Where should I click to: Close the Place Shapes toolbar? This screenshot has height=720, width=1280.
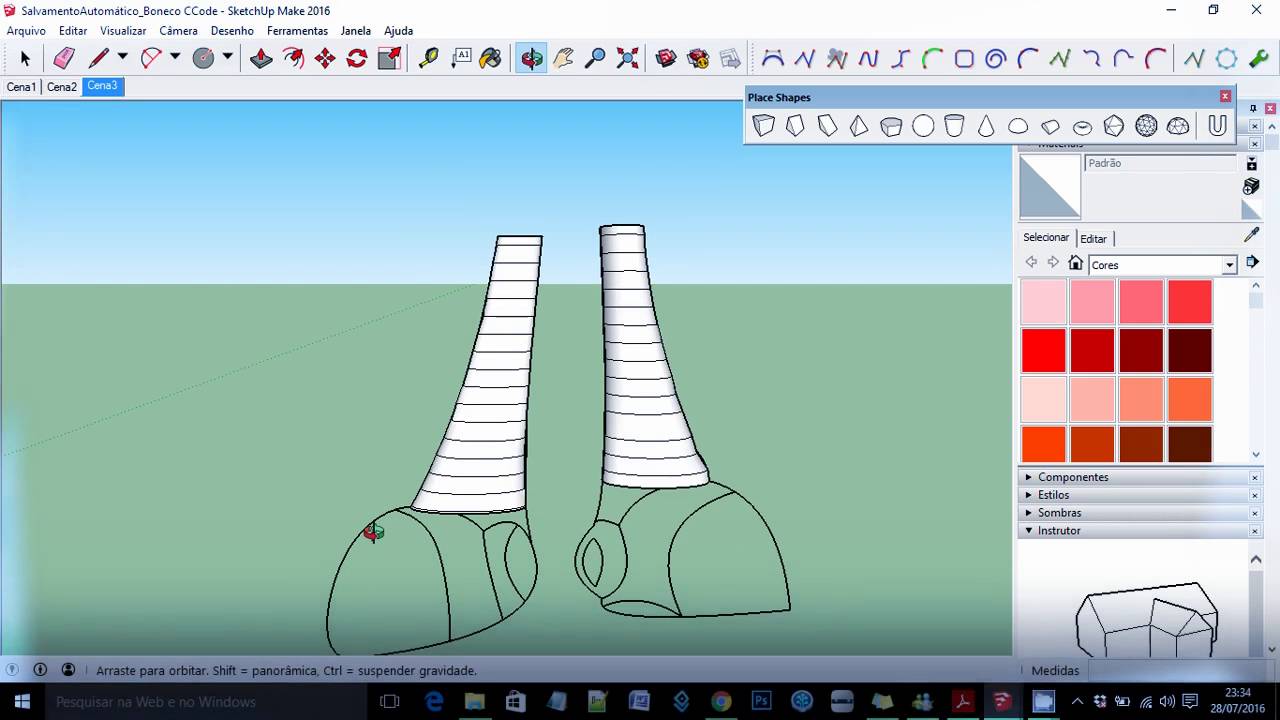(1225, 97)
